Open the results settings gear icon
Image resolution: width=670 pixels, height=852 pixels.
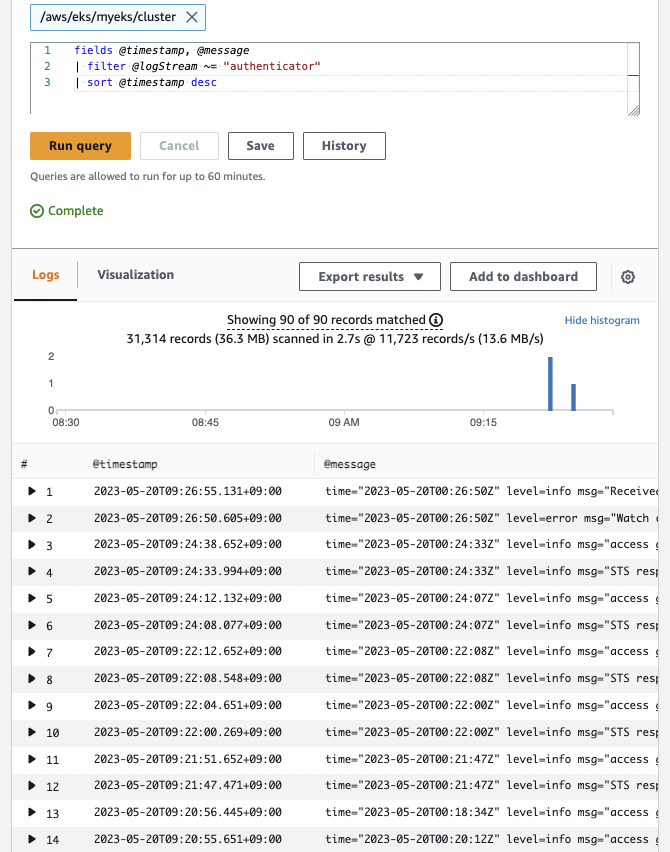[x=628, y=277]
